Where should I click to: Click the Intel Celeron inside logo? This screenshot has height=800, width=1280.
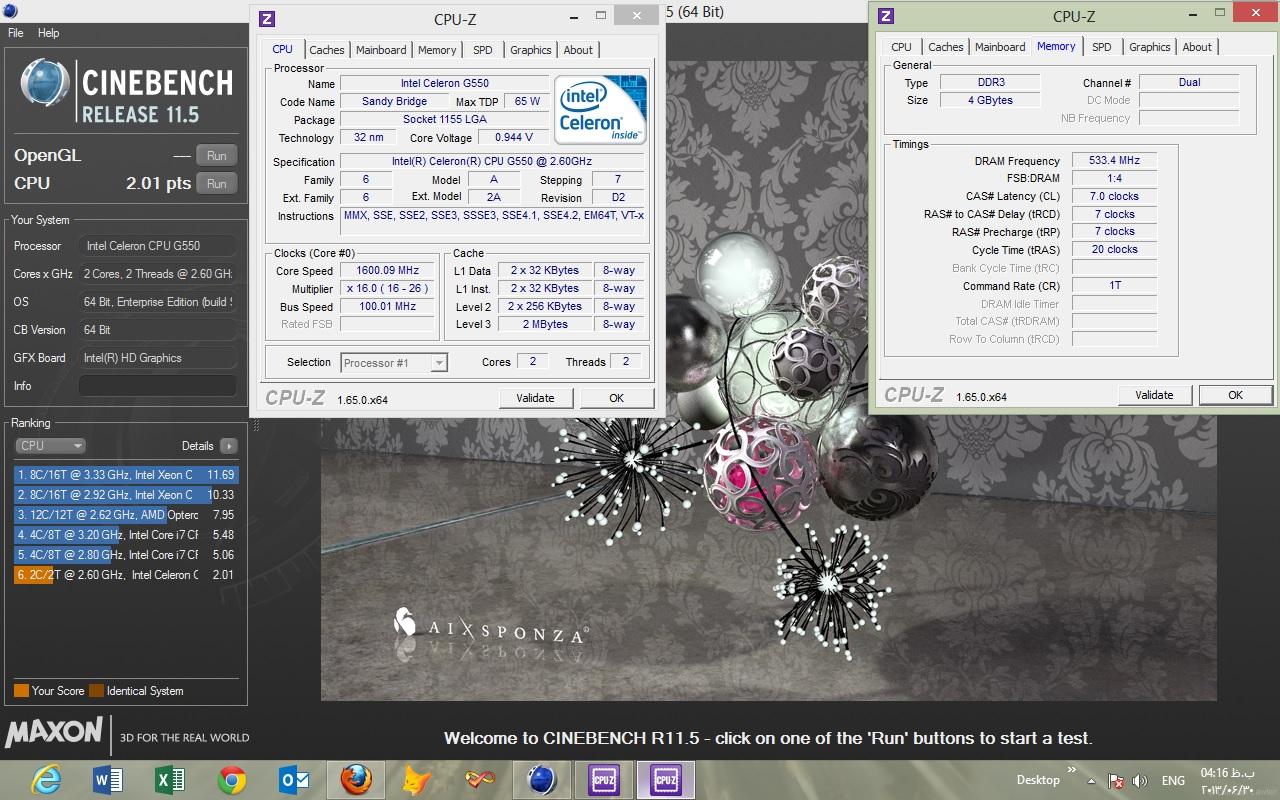601,109
